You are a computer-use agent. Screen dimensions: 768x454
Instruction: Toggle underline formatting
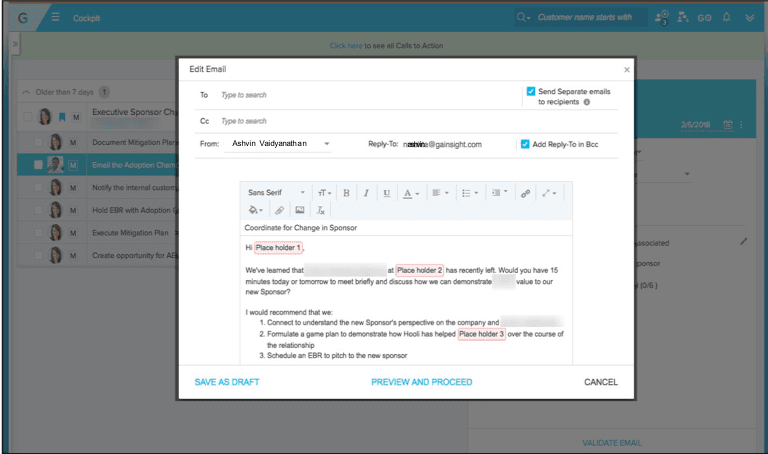pyautogui.click(x=386, y=193)
